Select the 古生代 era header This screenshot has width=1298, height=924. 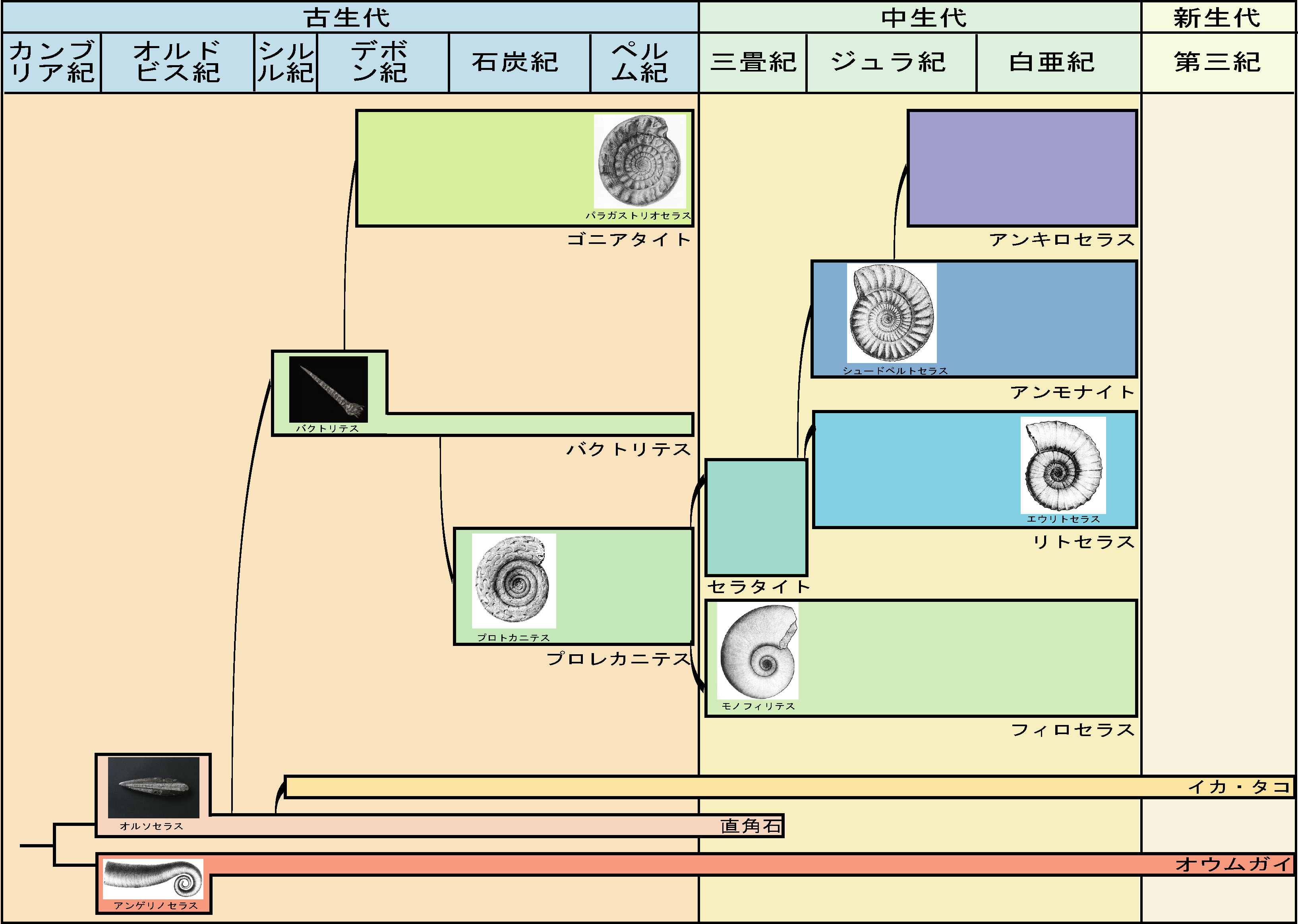click(x=347, y=17)
